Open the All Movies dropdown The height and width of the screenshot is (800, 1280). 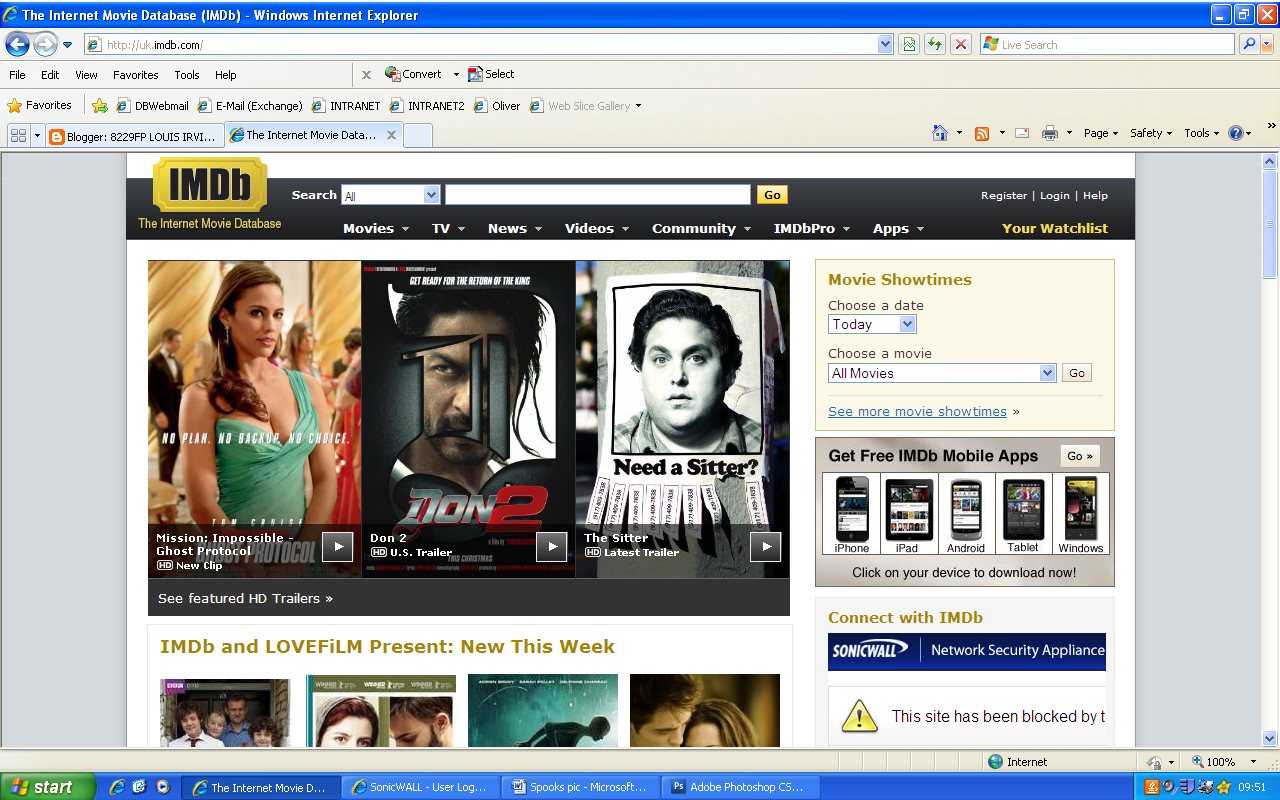(942, 373)
